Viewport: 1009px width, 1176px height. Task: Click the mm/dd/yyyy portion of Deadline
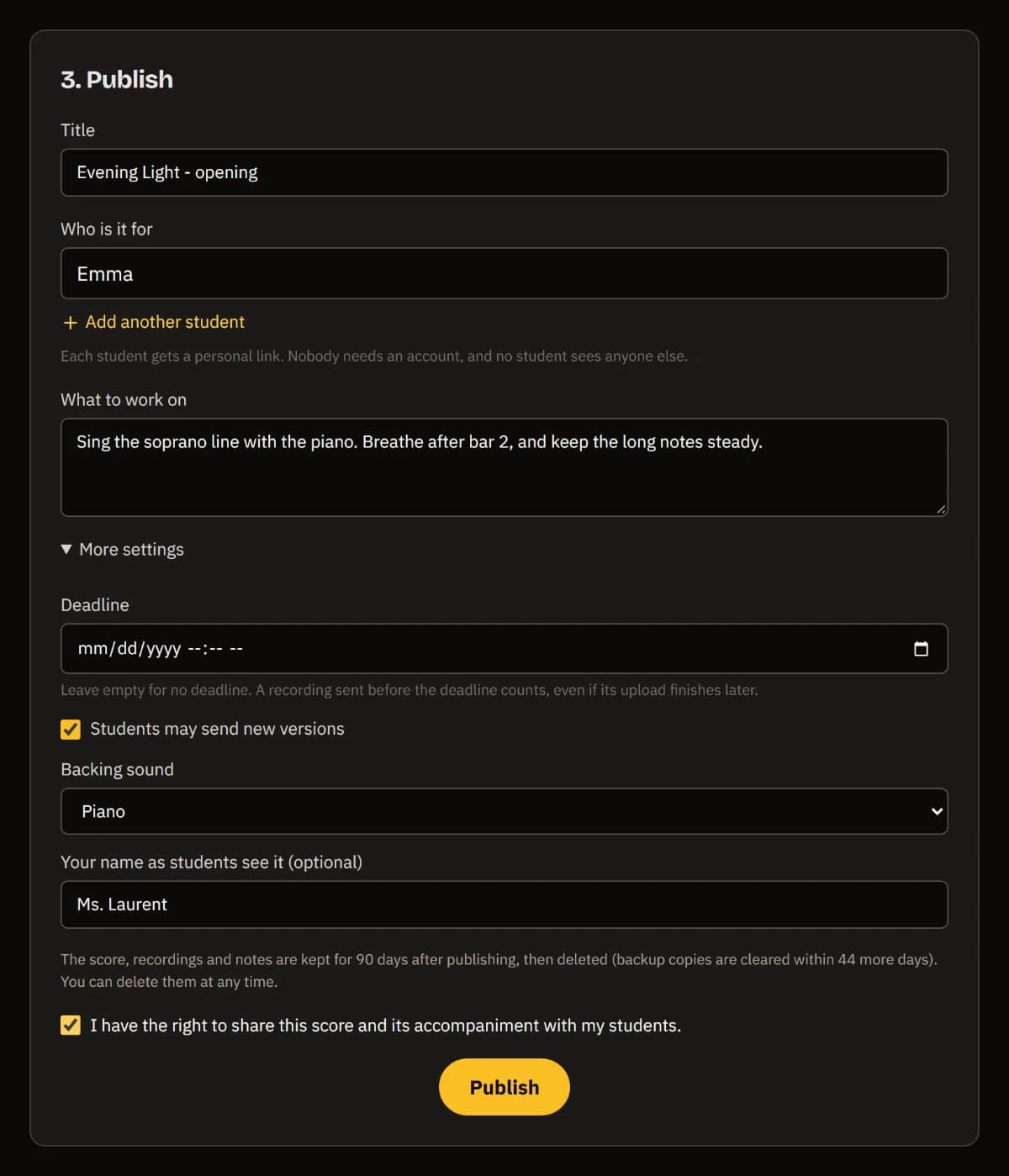(129, 649)
